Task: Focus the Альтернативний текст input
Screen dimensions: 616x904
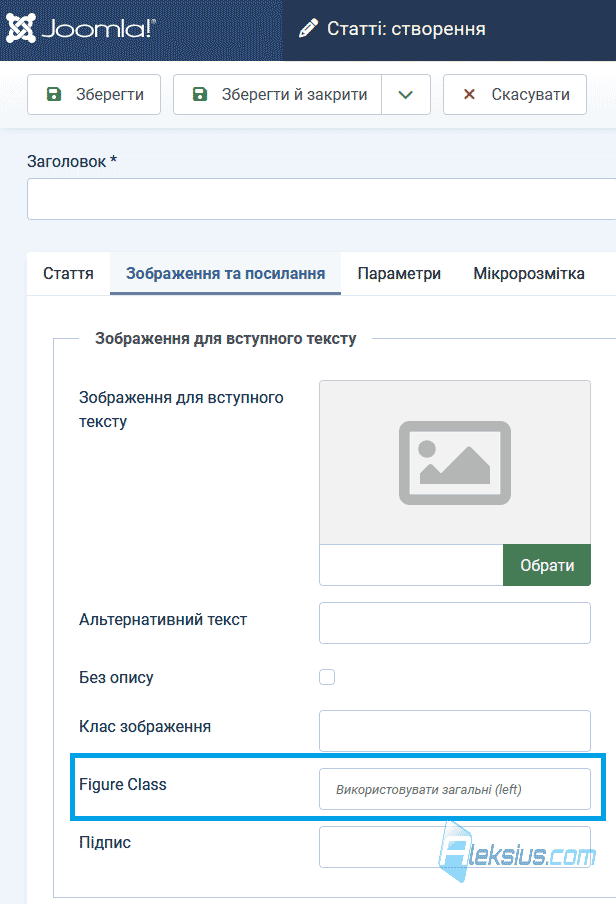Action: tap(455, 623)
